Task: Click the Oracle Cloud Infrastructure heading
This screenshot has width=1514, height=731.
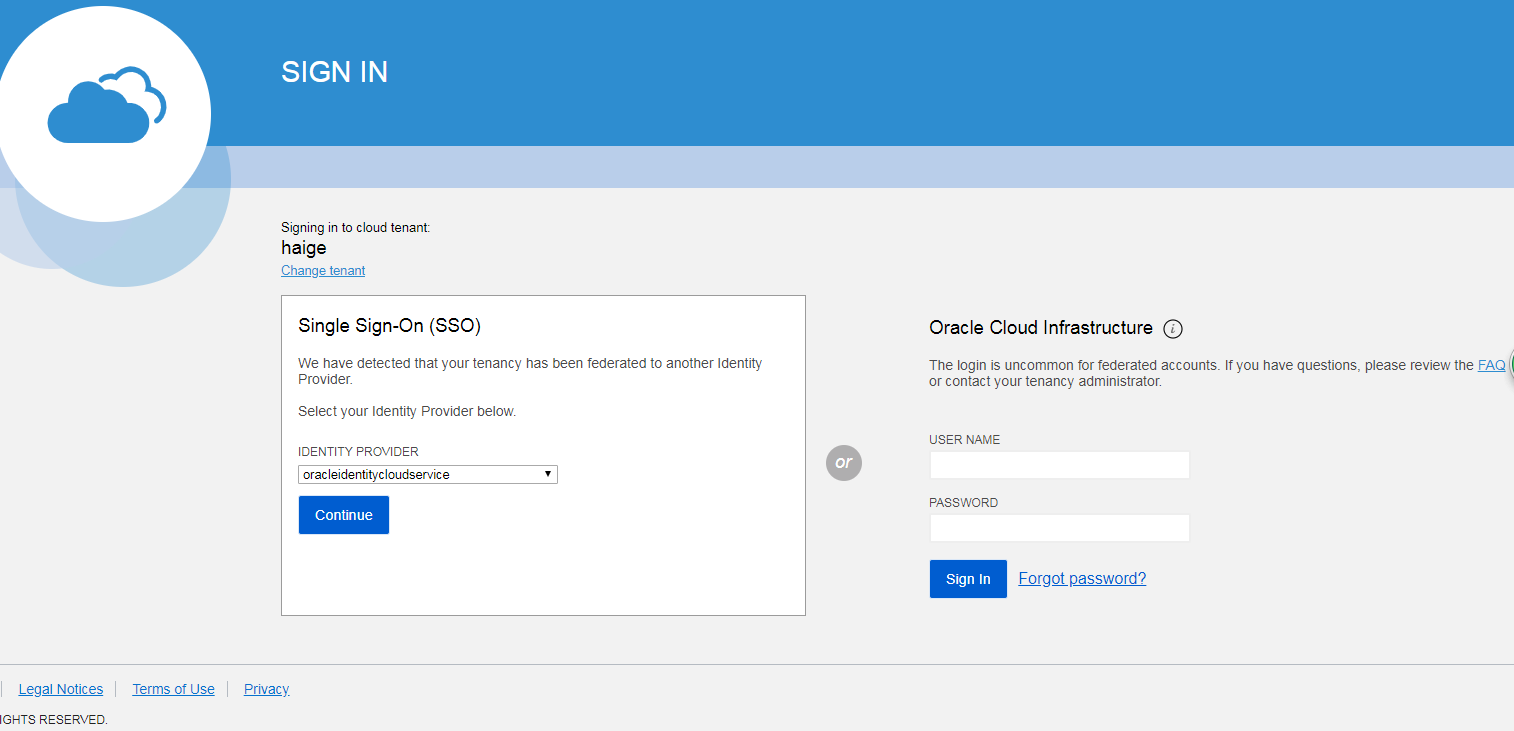Action: 1041,328
